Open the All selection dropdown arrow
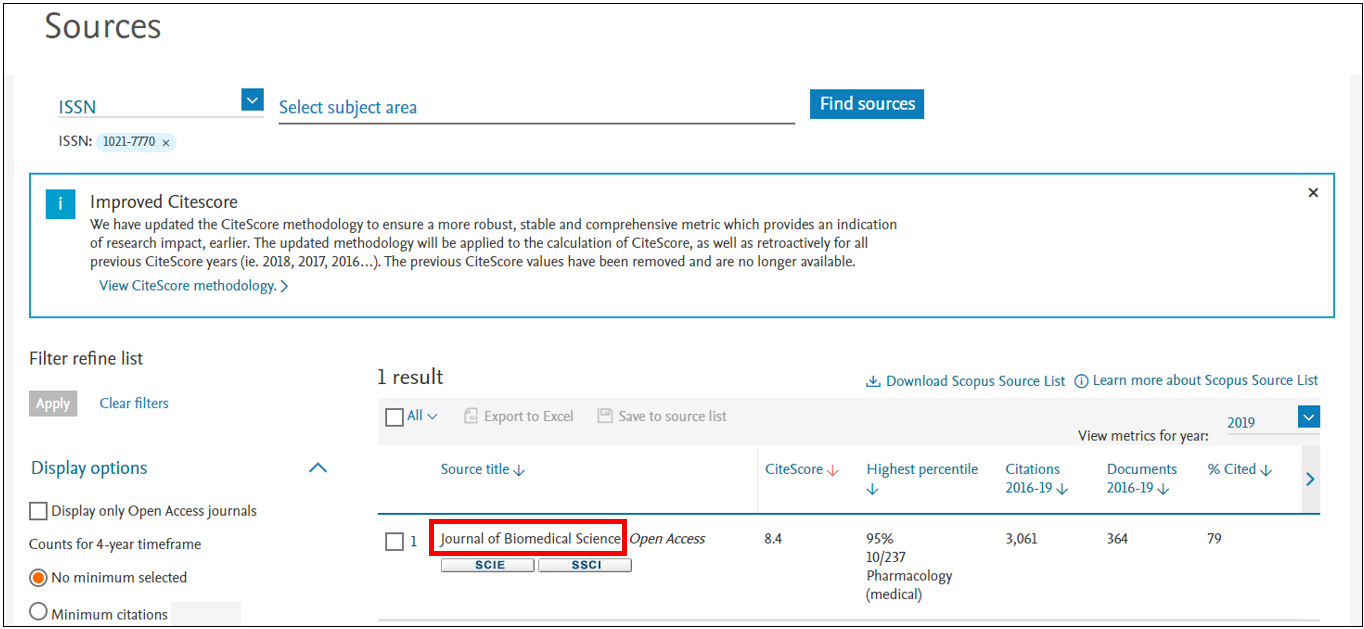 (433, 417)
